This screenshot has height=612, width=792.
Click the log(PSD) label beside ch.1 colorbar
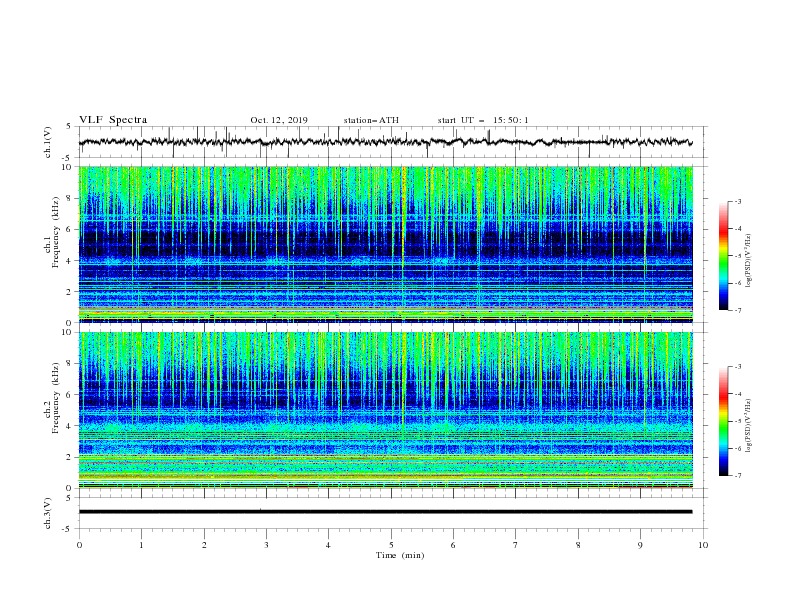click(x=749, y=261)
